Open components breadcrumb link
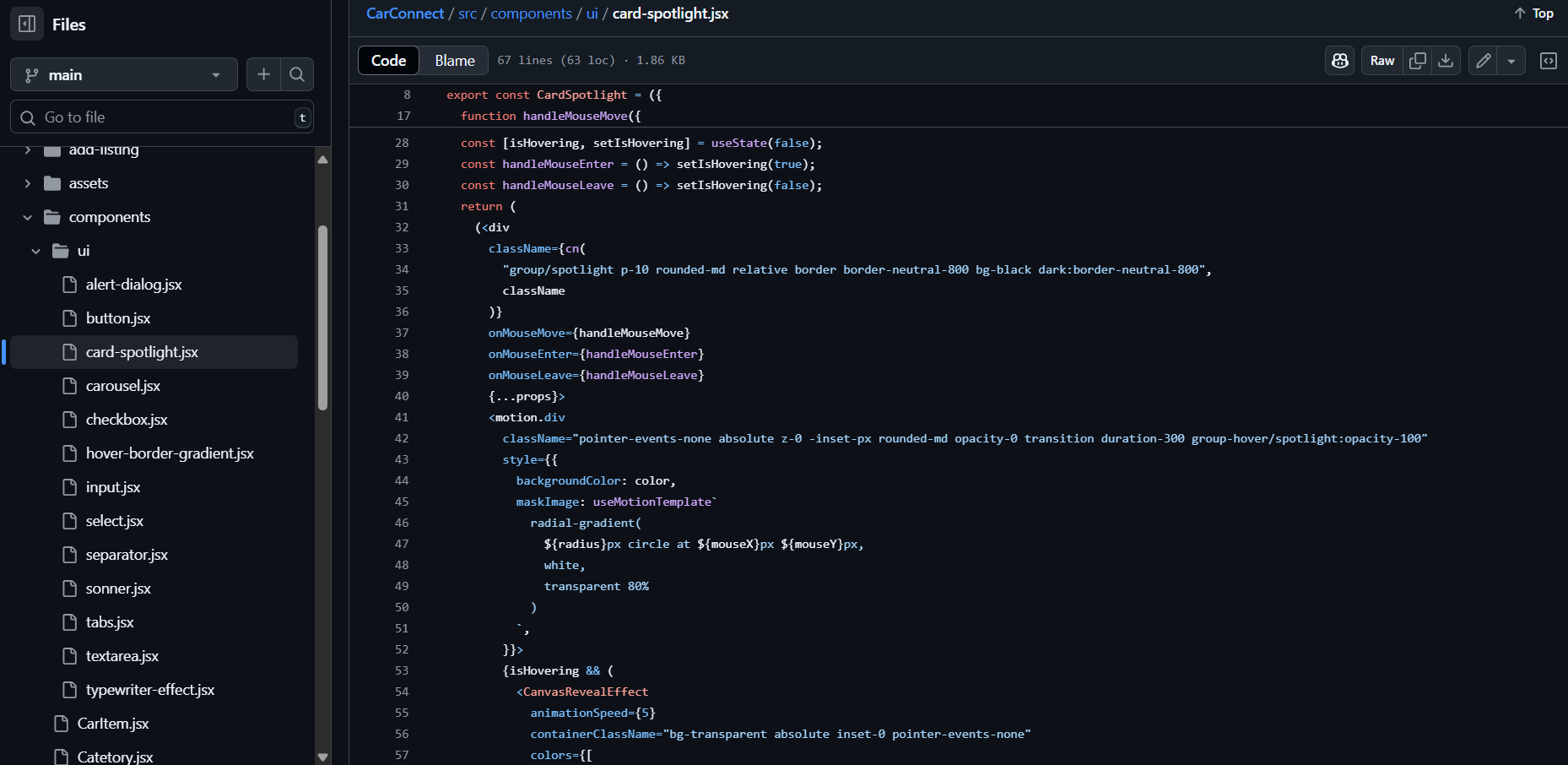Viewport: 1568px width, 765px height. click(532, 14)
